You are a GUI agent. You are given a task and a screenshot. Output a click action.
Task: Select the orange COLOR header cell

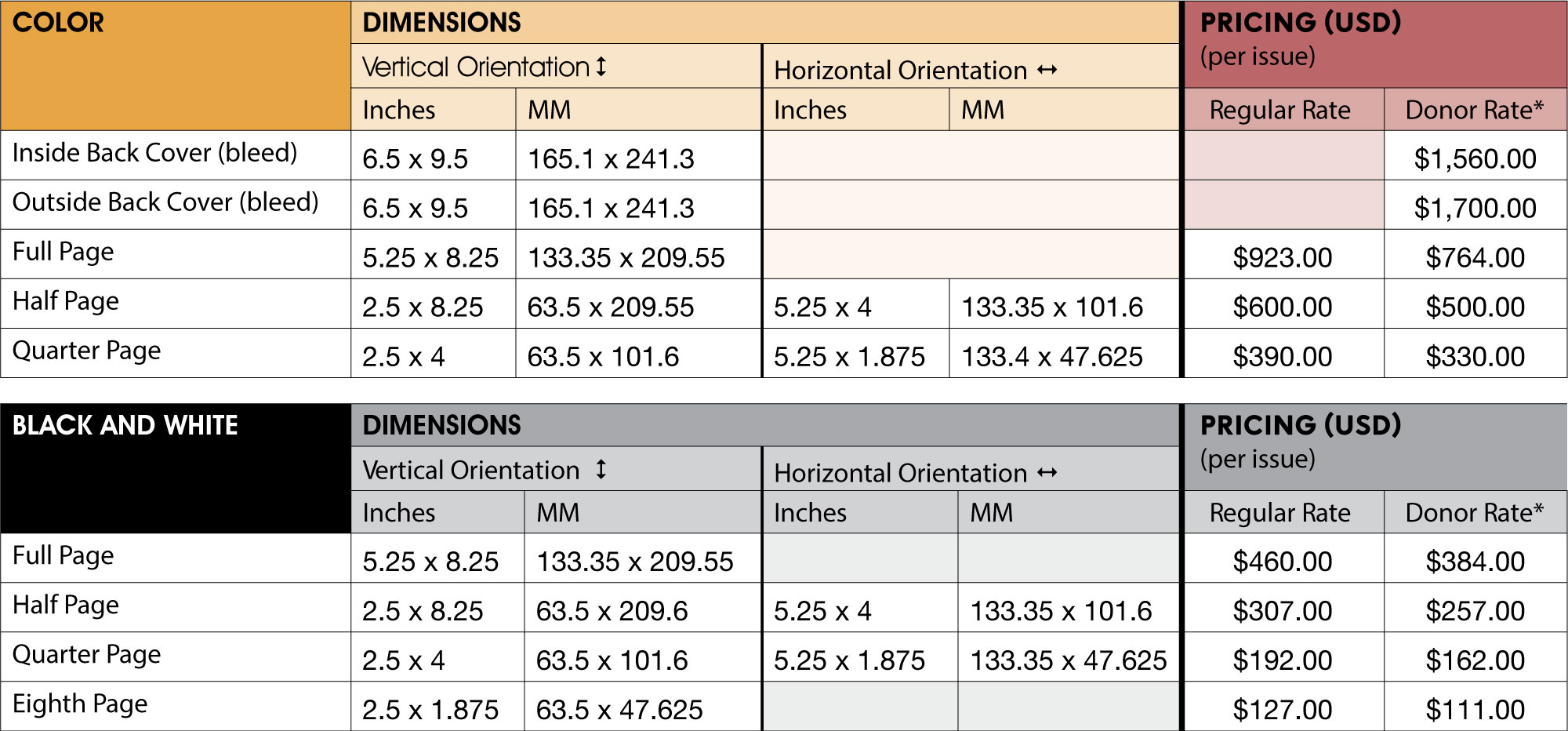[x=176, y=65]
